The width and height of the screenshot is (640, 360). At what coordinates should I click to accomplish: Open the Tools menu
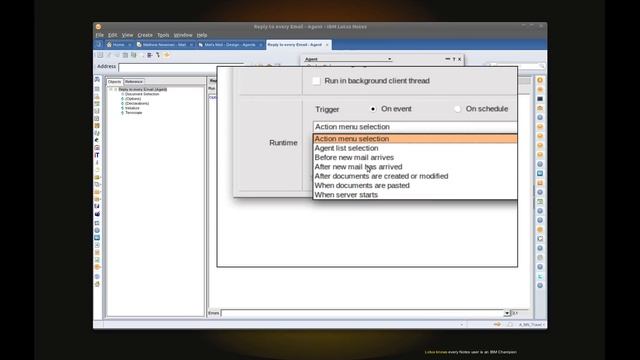coord(163,35)
